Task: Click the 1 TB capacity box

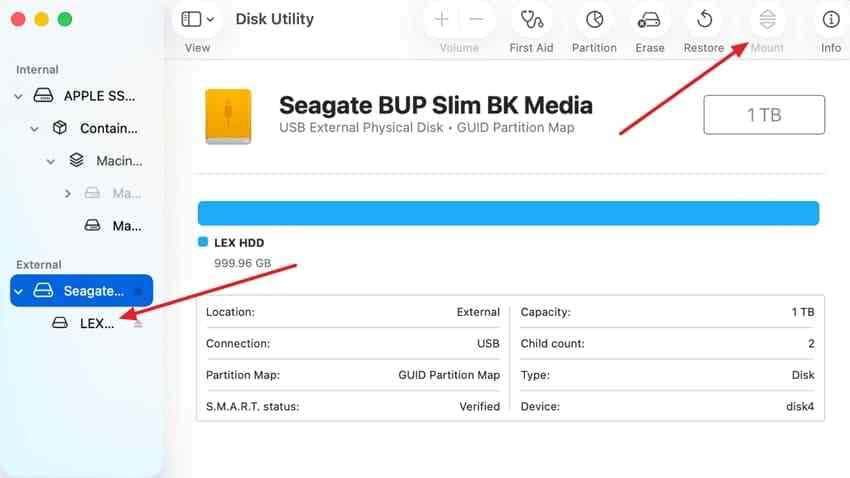Action: coord(764,115)
